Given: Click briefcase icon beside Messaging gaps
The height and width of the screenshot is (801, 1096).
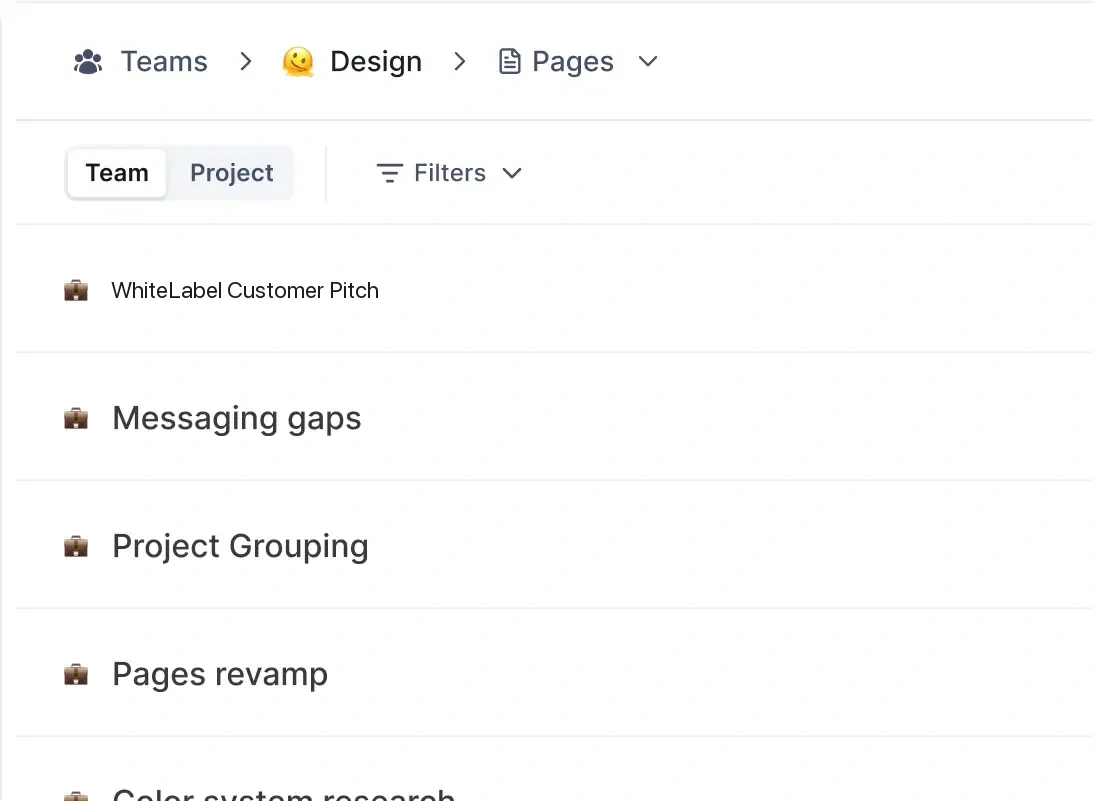Looking at the screenshot, I should [x=76, y=418].
